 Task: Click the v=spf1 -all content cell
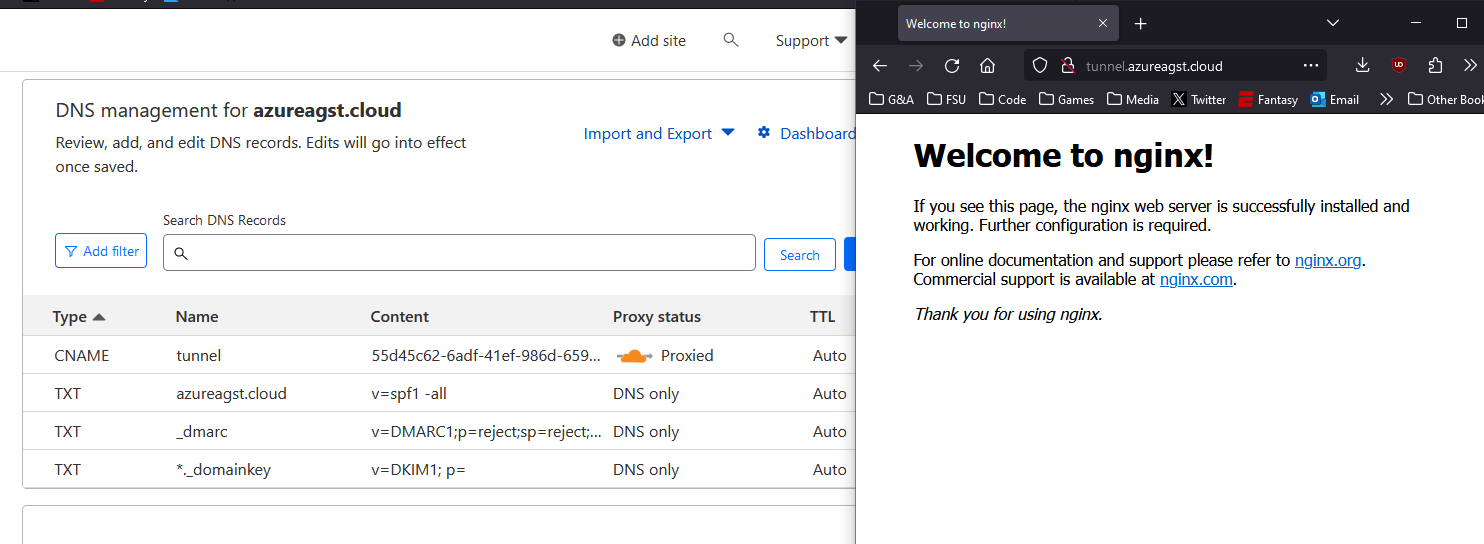tap(408, 394)
